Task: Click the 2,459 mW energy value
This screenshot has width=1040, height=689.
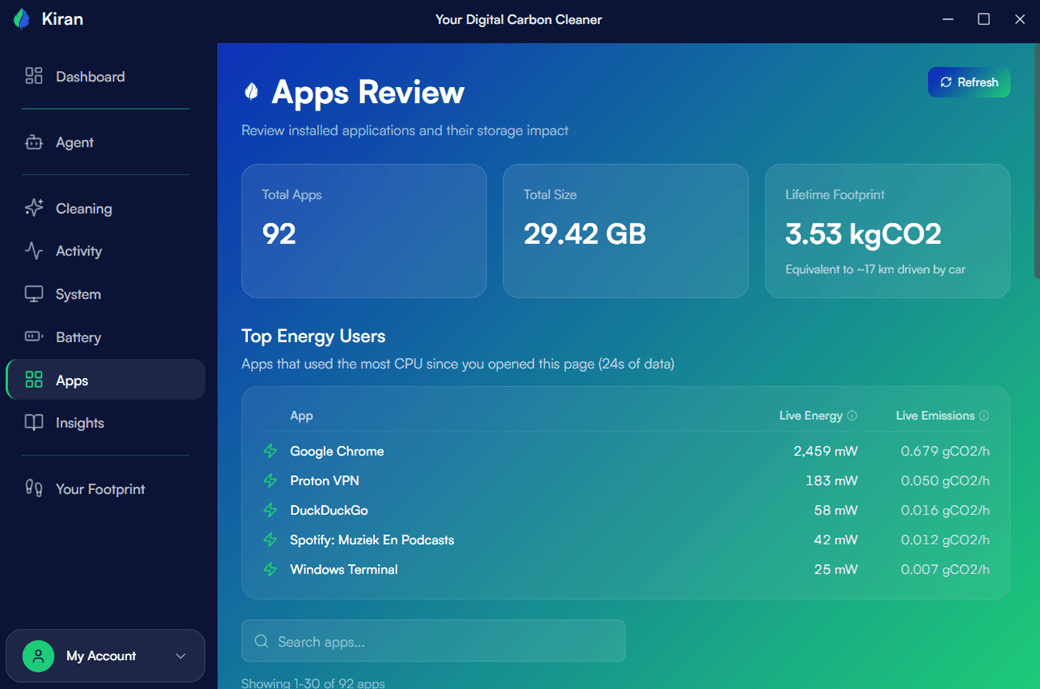Action: pyautogui.click(x=825, y=451)
